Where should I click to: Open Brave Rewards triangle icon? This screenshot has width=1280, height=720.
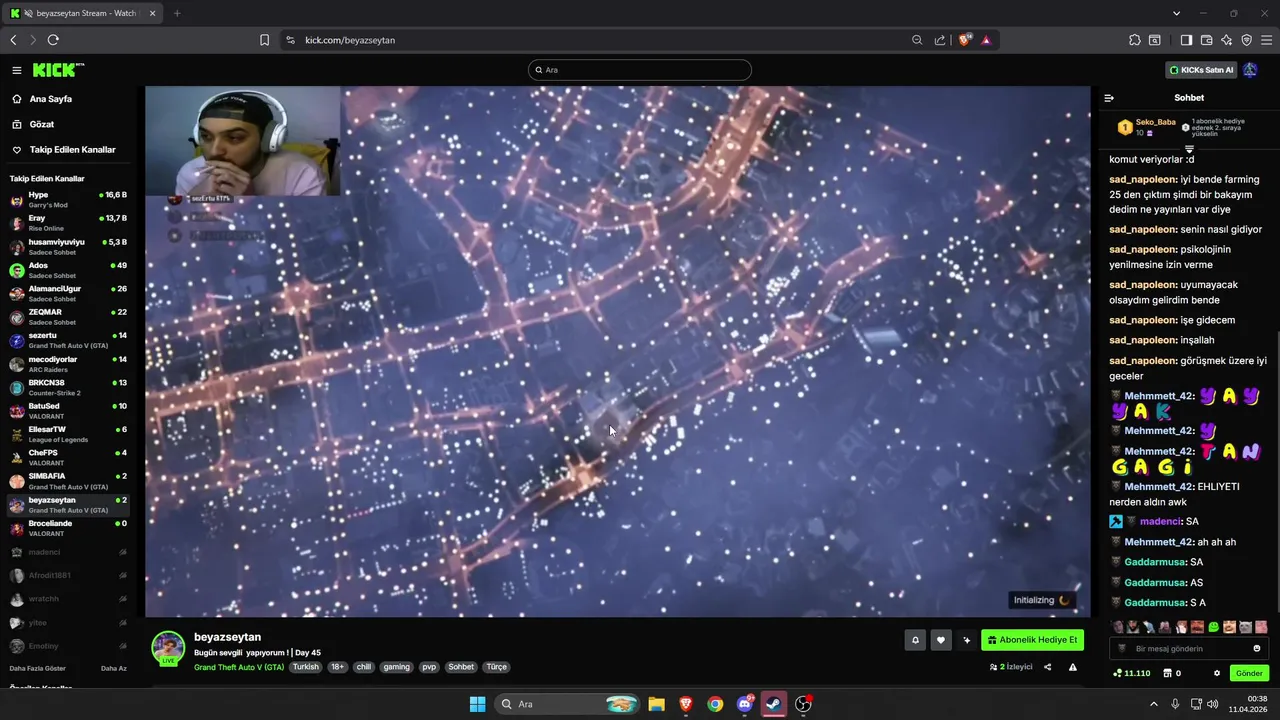(986, 40)
